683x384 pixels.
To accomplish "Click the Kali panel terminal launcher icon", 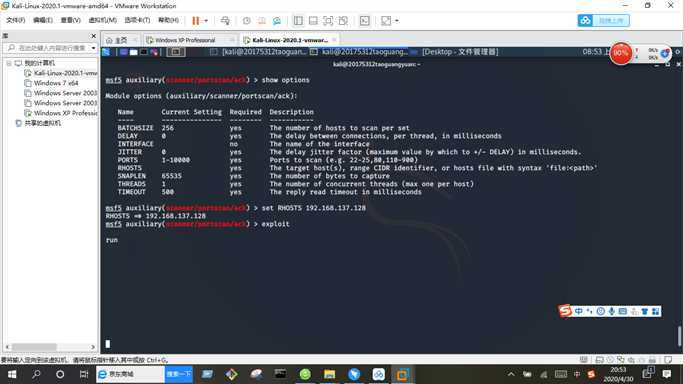I will pyautogui.click(x=144, y=52).
